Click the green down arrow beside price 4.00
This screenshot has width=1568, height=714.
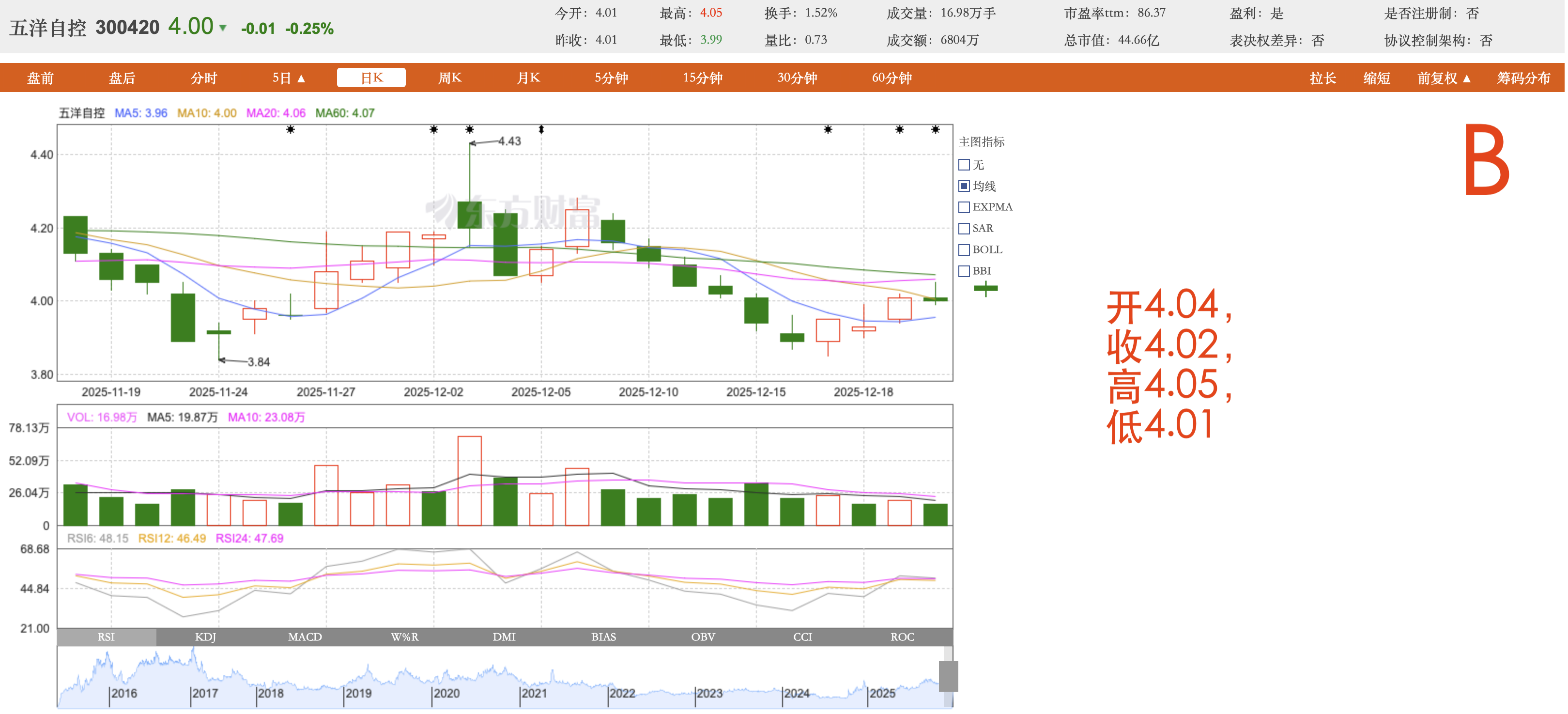223,28
